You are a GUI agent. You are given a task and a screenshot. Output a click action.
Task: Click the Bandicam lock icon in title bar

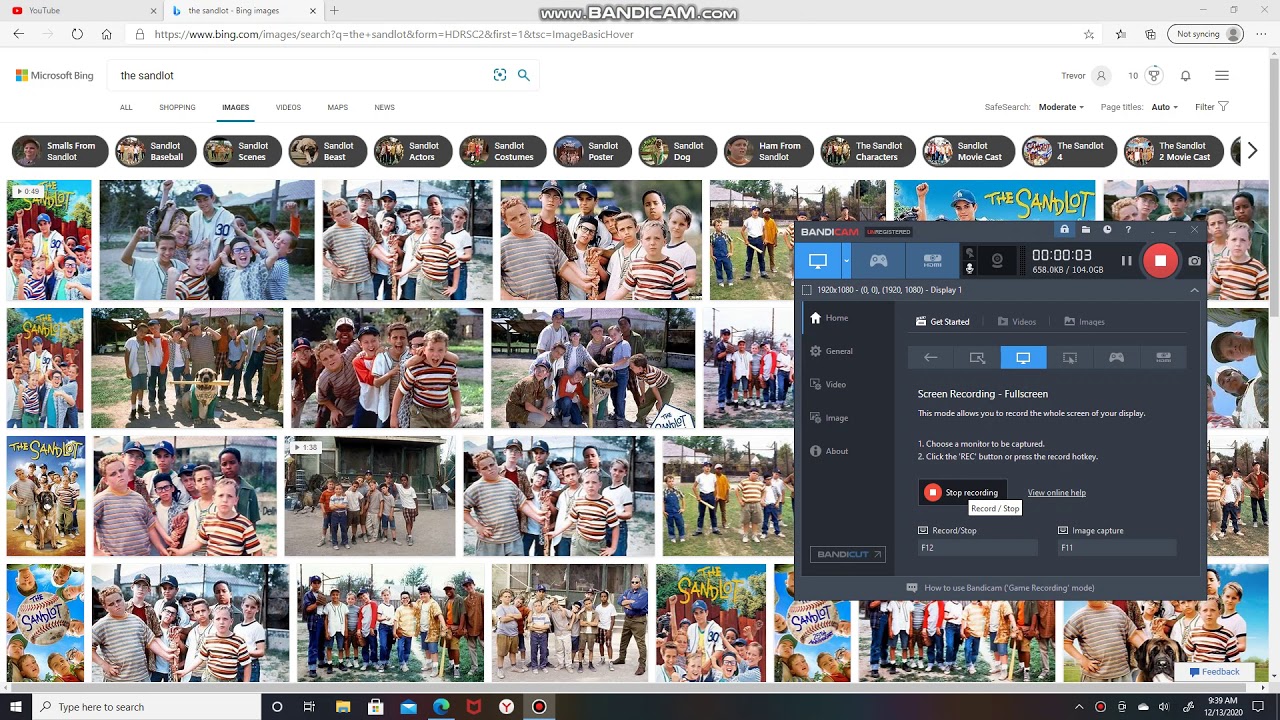(1064, 230)
